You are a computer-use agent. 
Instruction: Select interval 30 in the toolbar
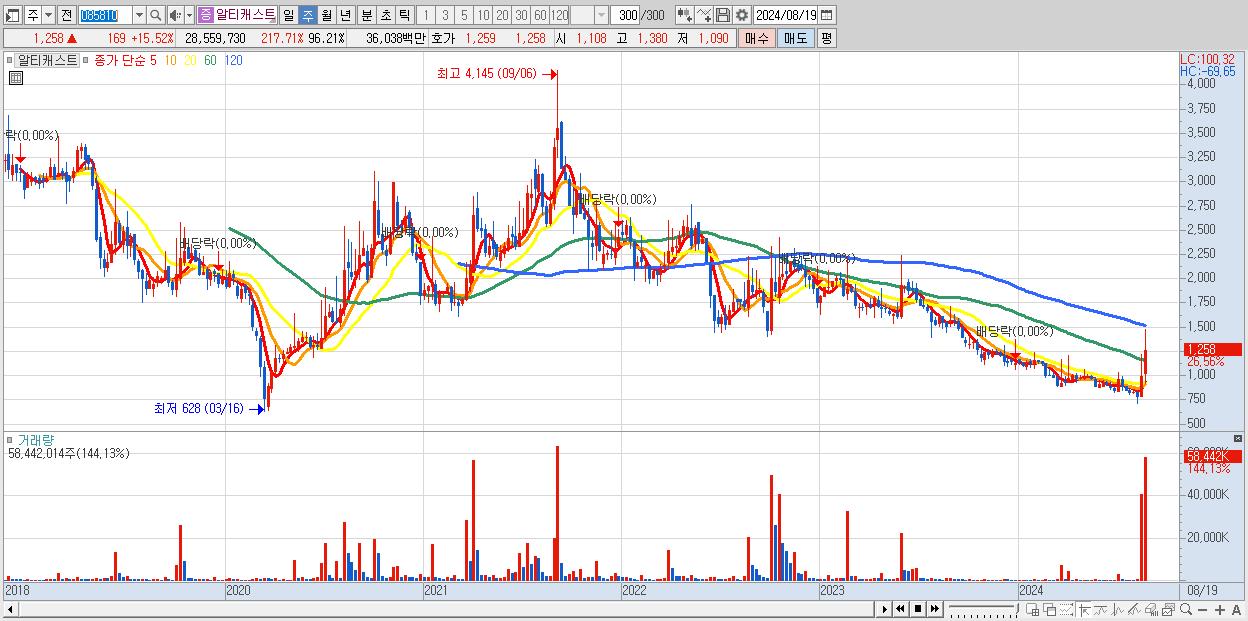click(x=521, y=15)
